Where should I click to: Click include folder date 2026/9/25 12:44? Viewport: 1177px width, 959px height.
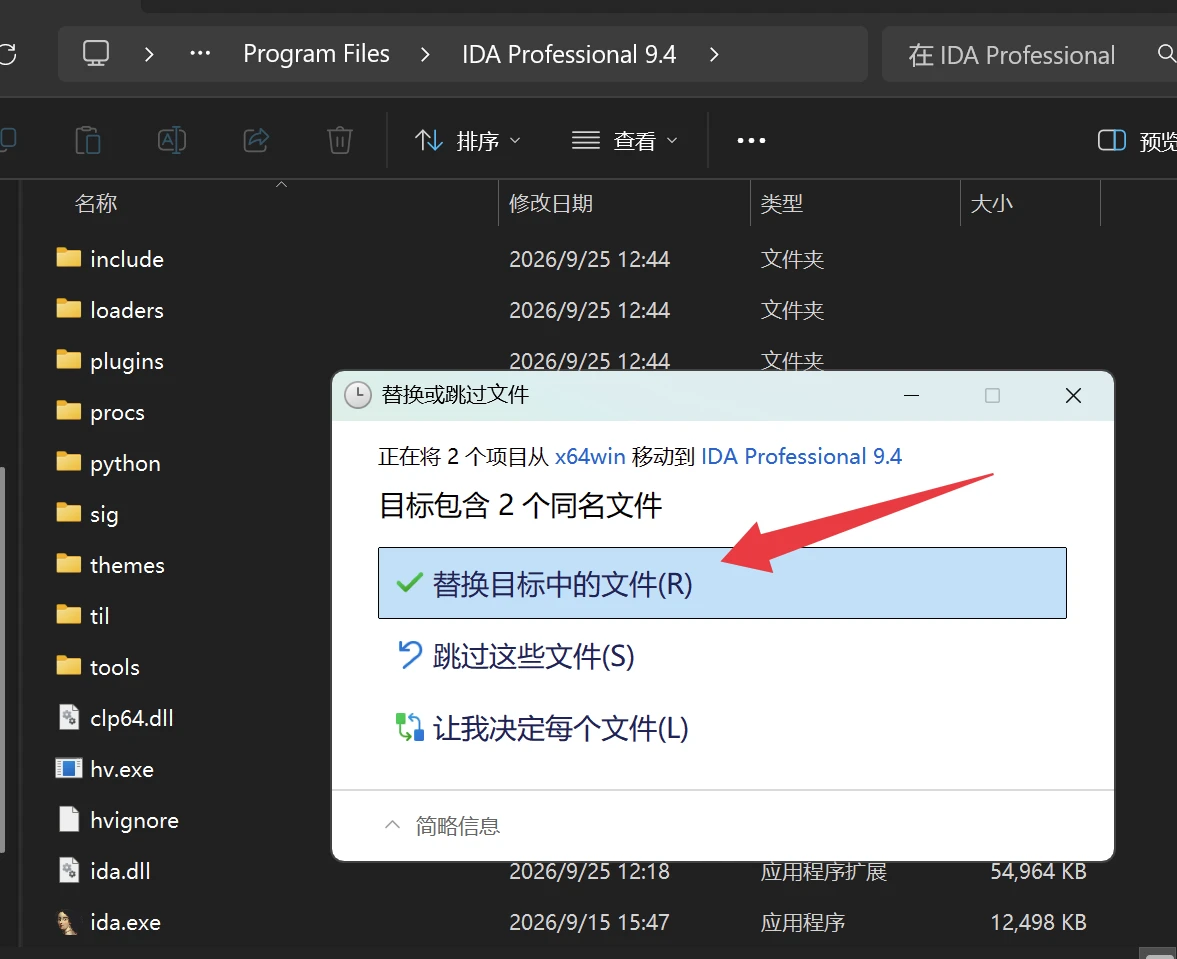click(589, 259)
